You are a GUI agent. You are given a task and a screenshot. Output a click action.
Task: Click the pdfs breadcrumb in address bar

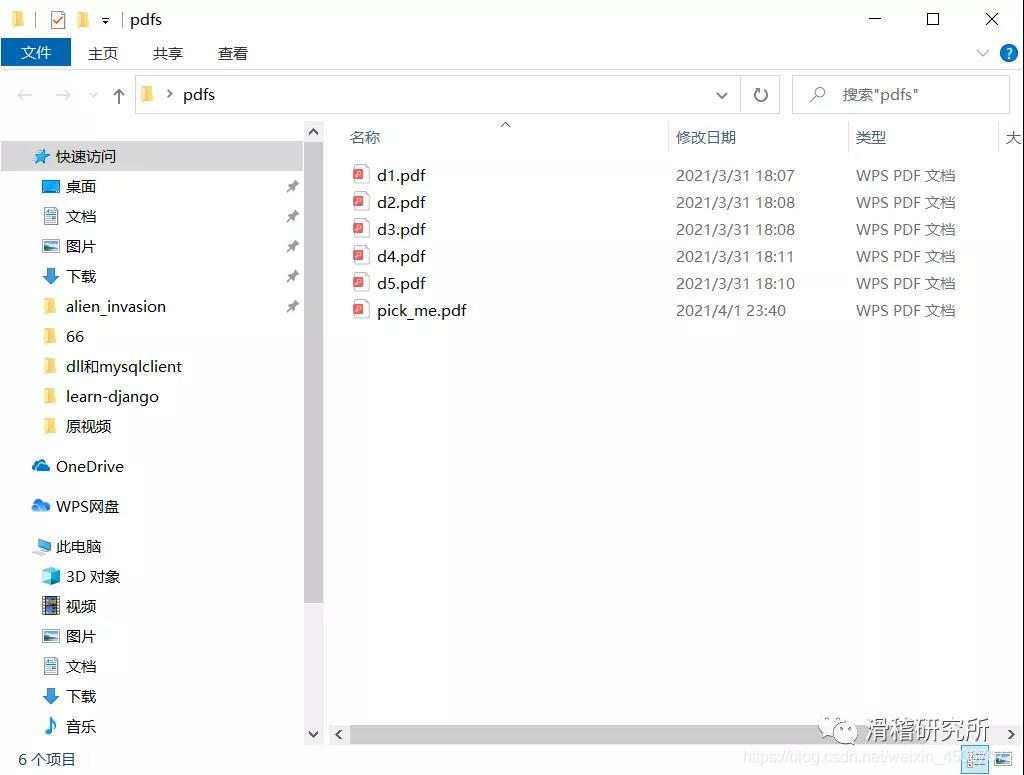coord(199,95)
